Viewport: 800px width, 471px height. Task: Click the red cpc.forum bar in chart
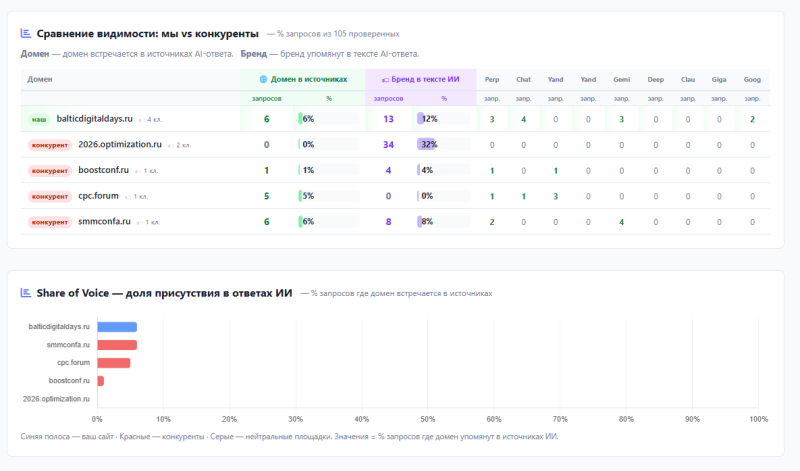tap(114, 363)
